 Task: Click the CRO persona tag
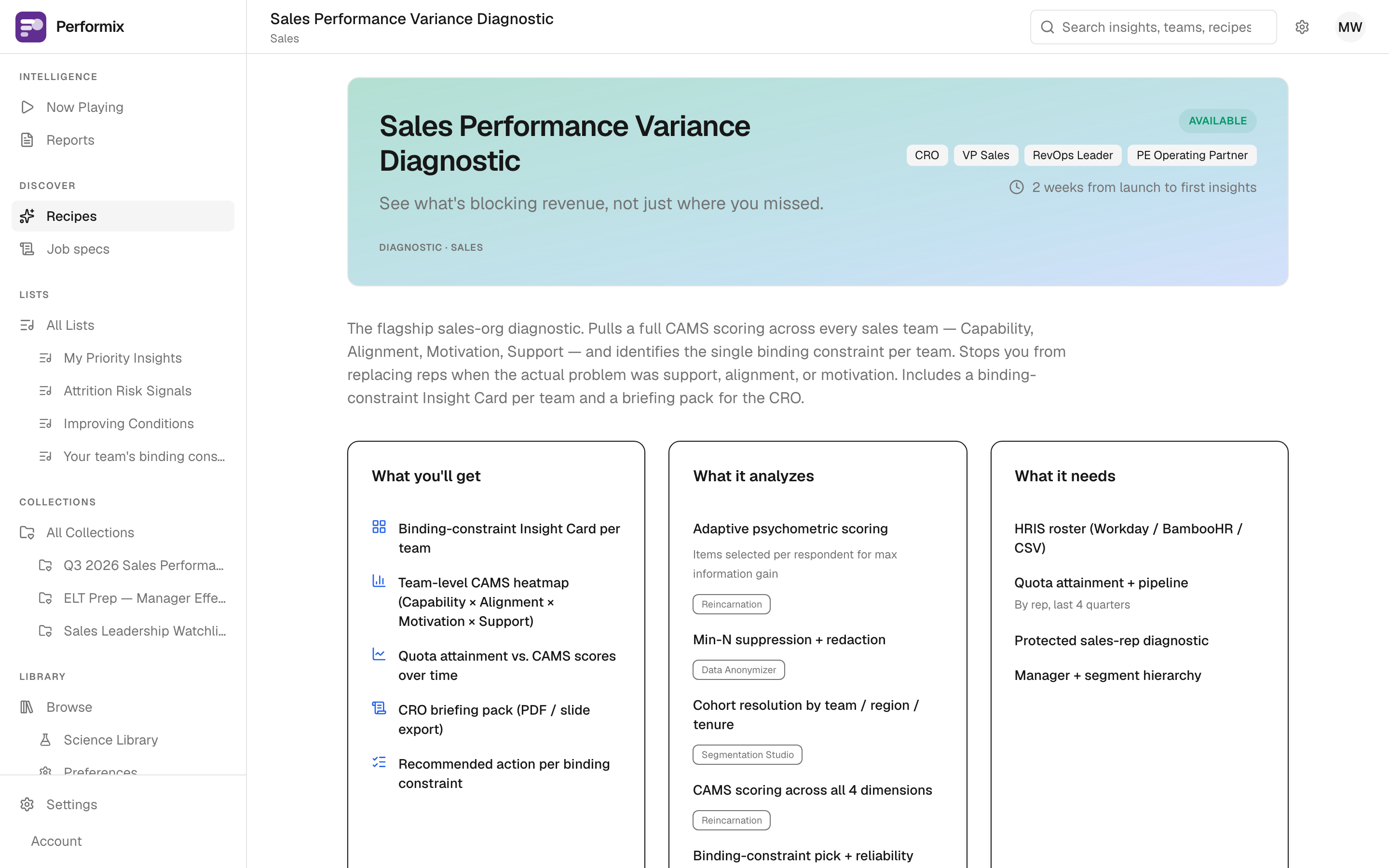pos(926,155)
